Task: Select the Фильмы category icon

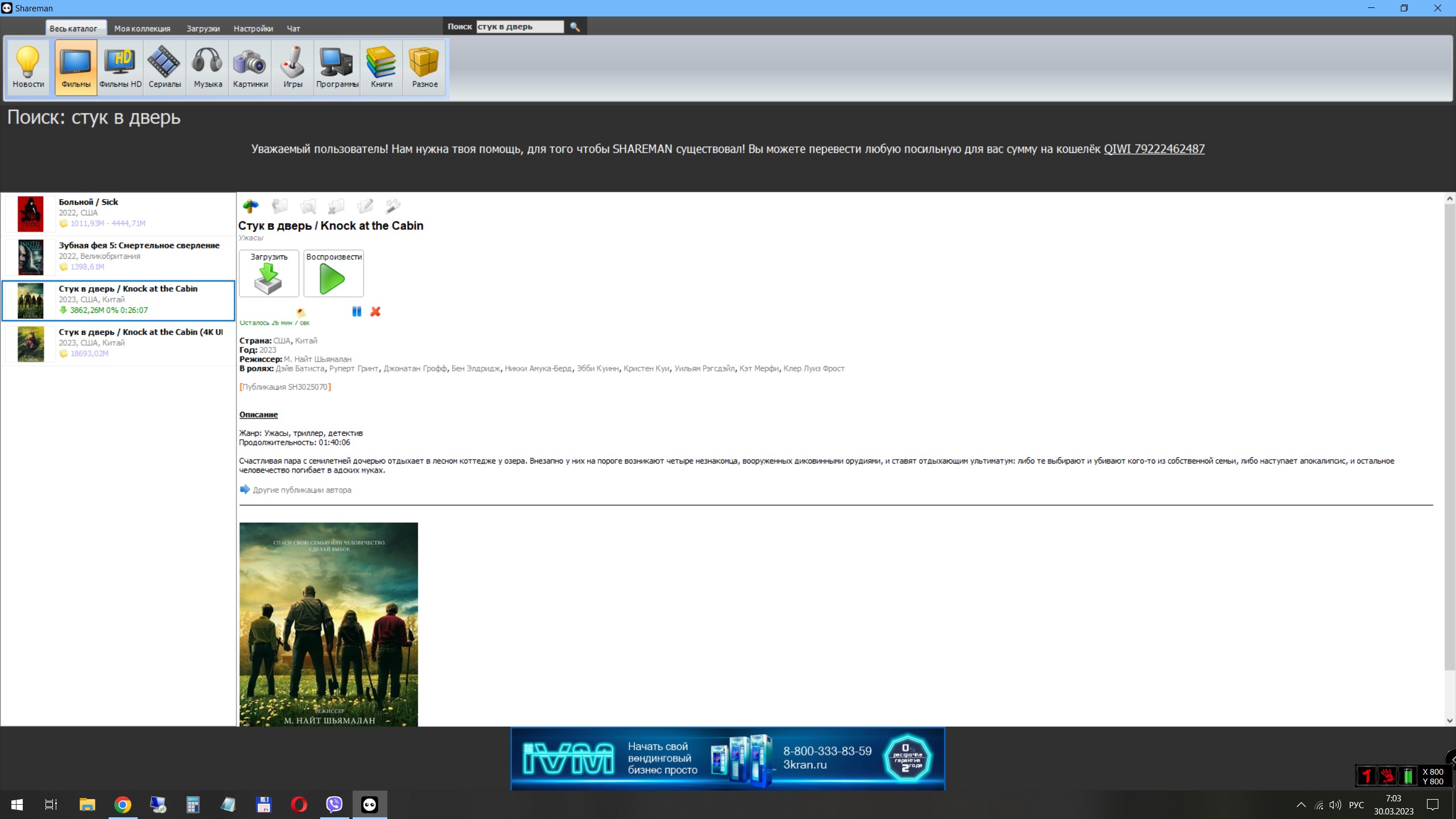Action: pyautogui.click(x=76, y=67)
